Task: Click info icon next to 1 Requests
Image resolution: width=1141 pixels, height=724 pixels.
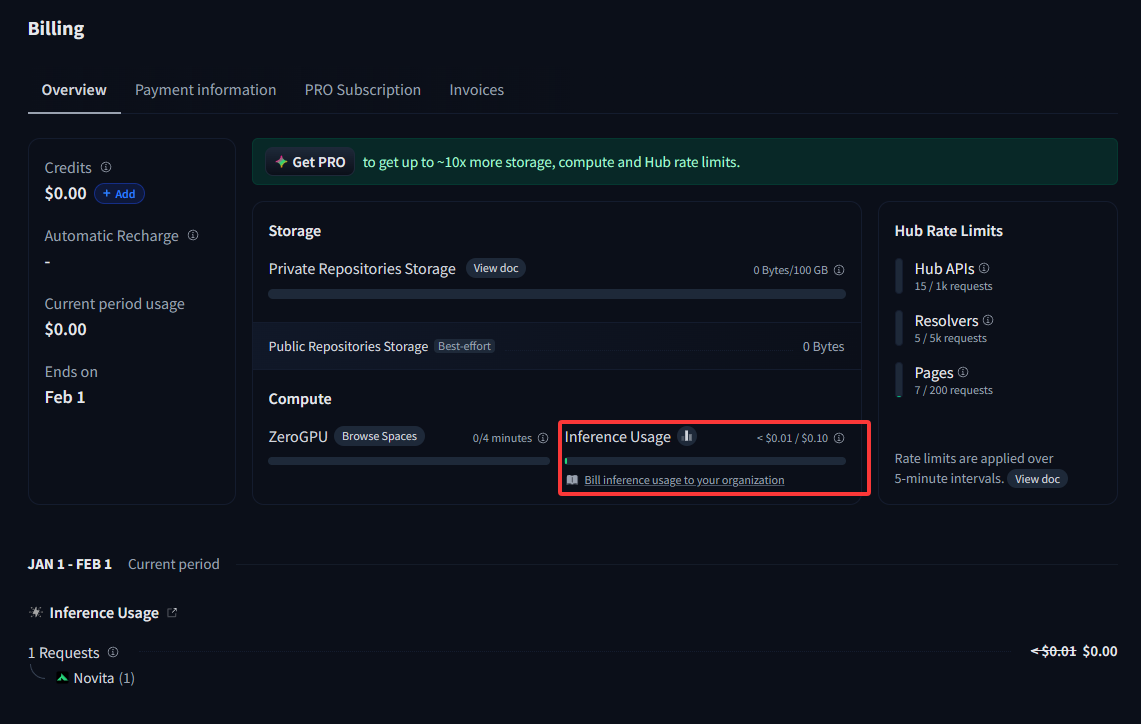Action: [113, 652]
